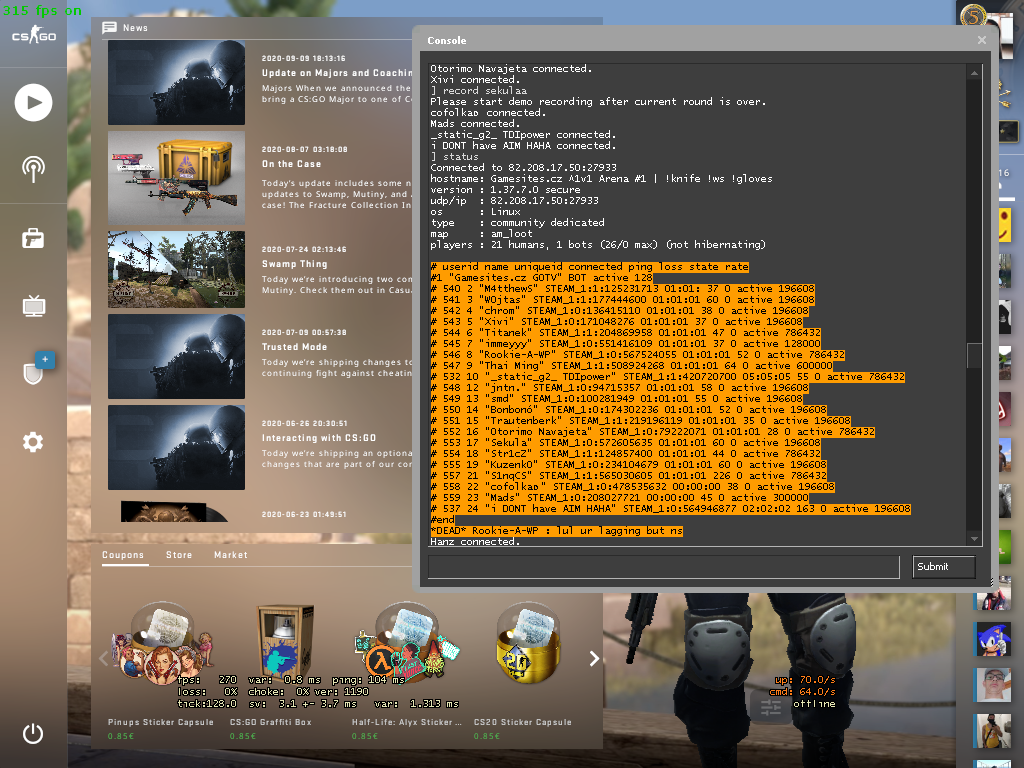Screen dimensions: 1024x768
Task: Click the 2020-06-23 01:49:51 news date
Action: click(304, 514)
